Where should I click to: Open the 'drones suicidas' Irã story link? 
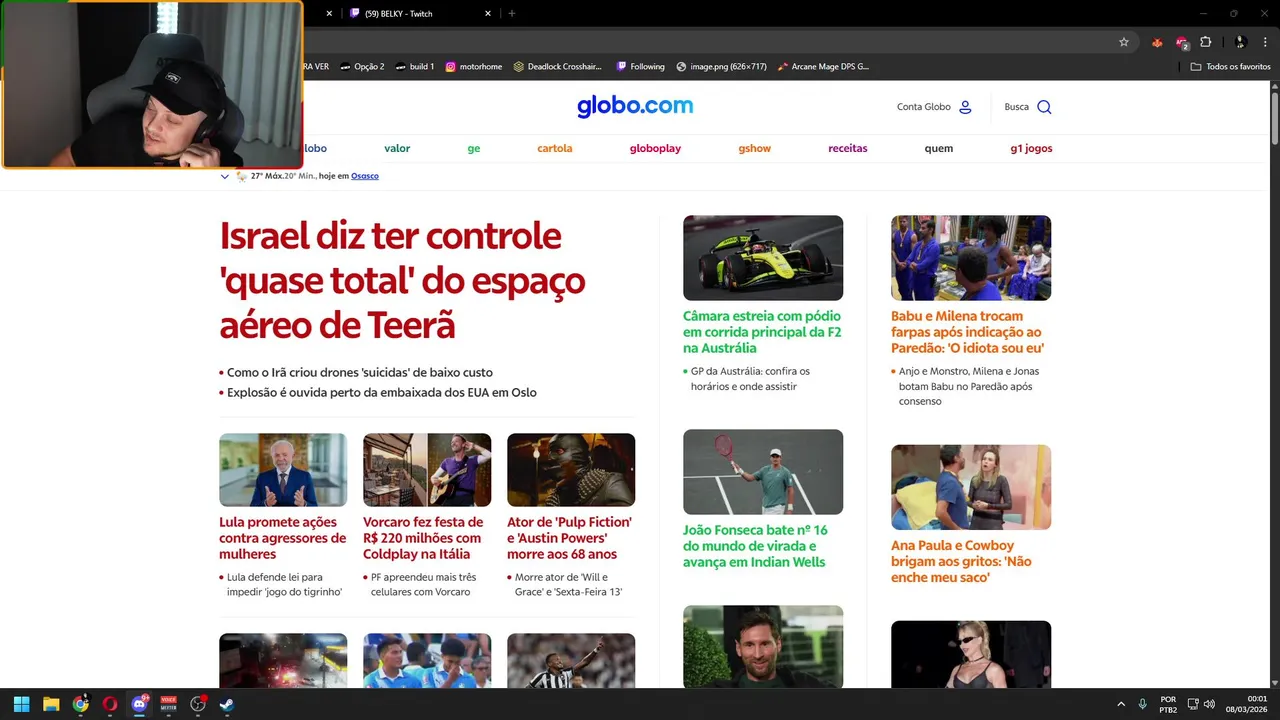click(360, 372)
